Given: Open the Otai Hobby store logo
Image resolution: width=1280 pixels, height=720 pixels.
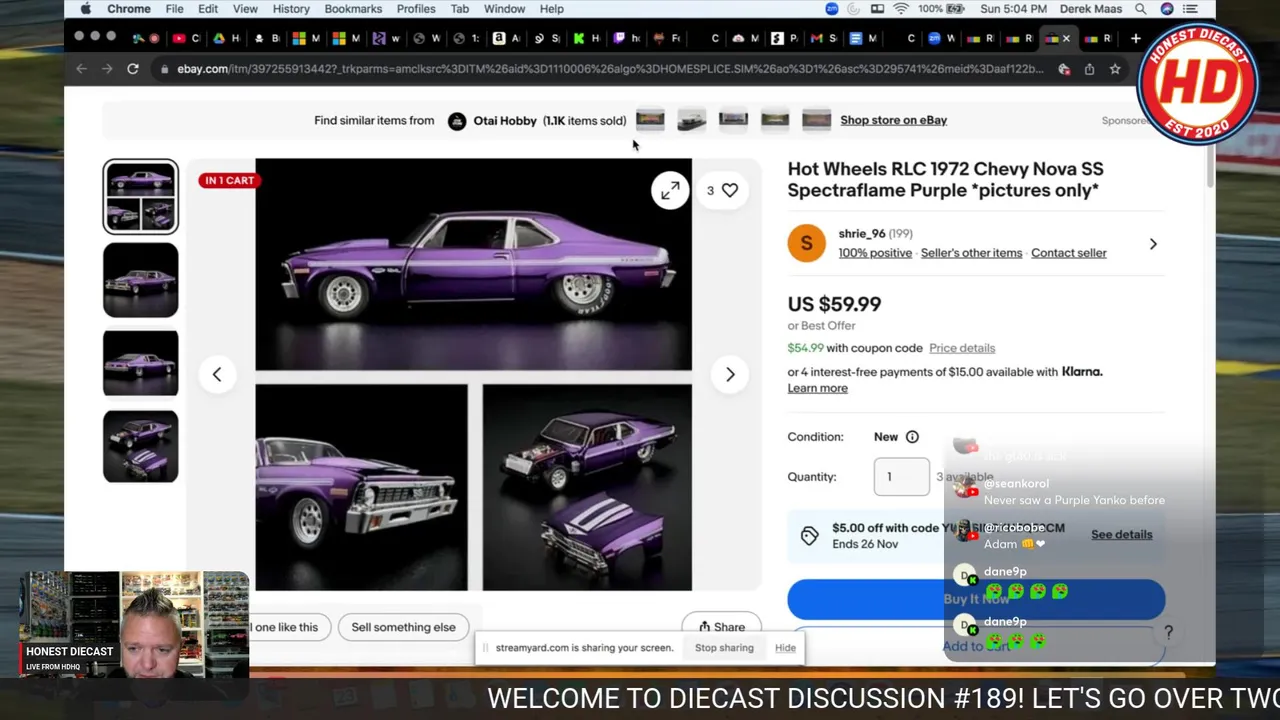Looking at the screenshot, I should point(457,121).
